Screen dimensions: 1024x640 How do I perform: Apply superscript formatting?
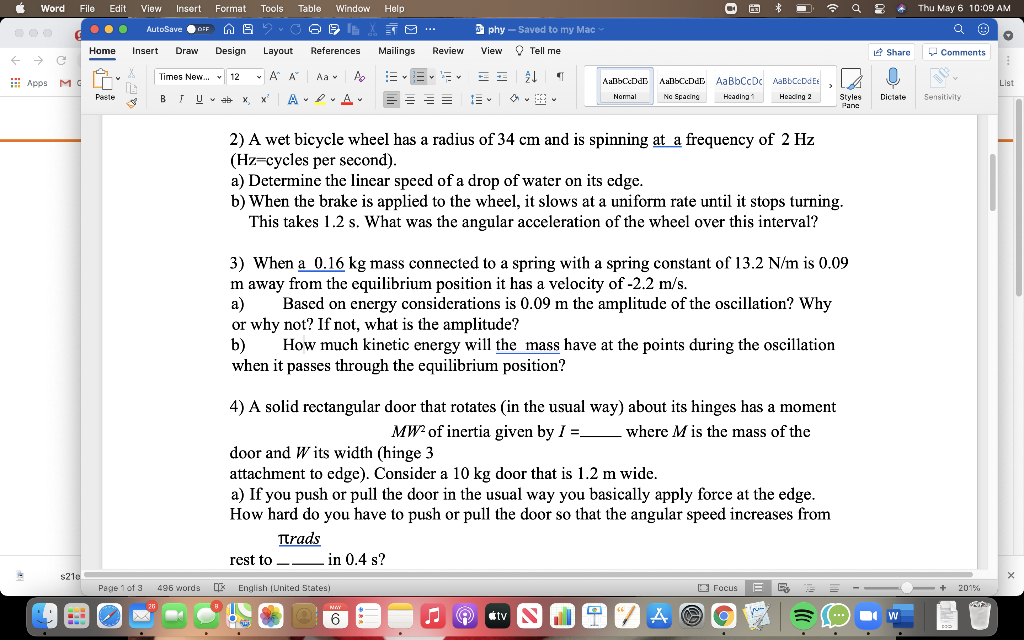[x=263, y=99]
